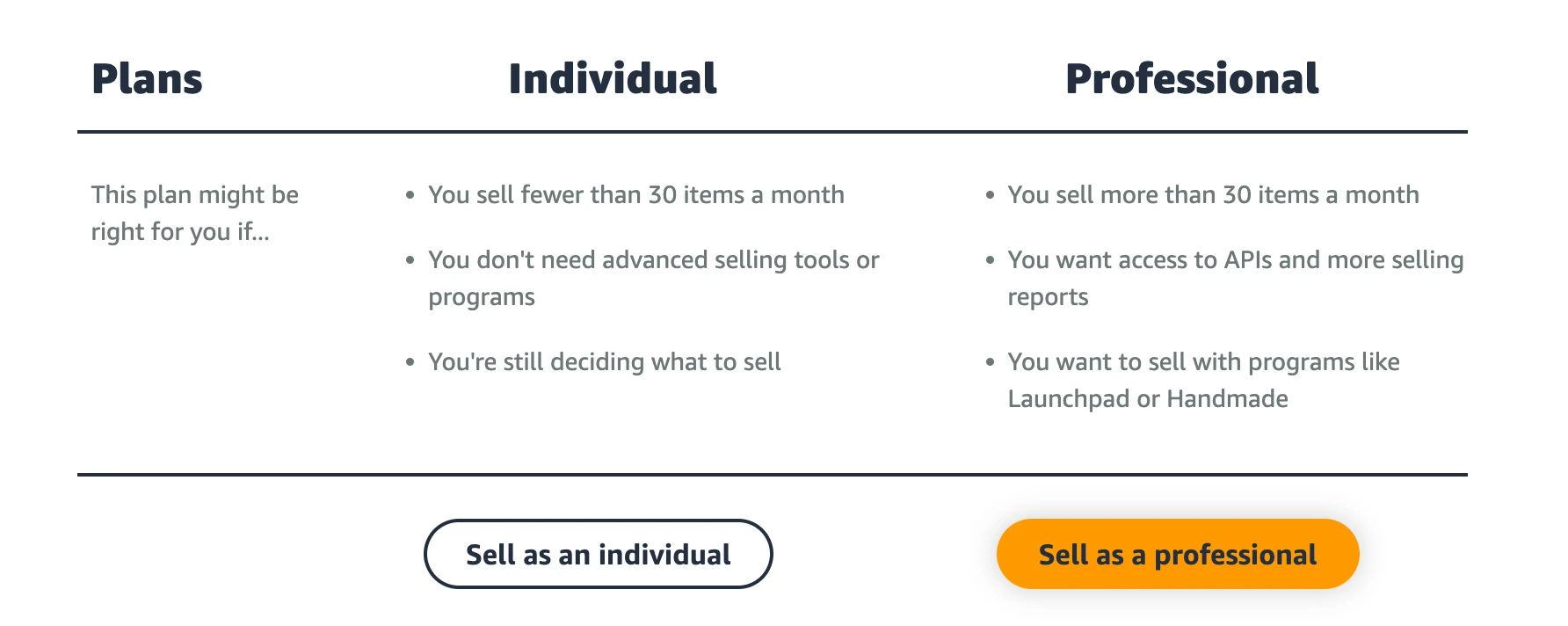Click the Plans heading
1568x626 pixels.
pos(147,77)
